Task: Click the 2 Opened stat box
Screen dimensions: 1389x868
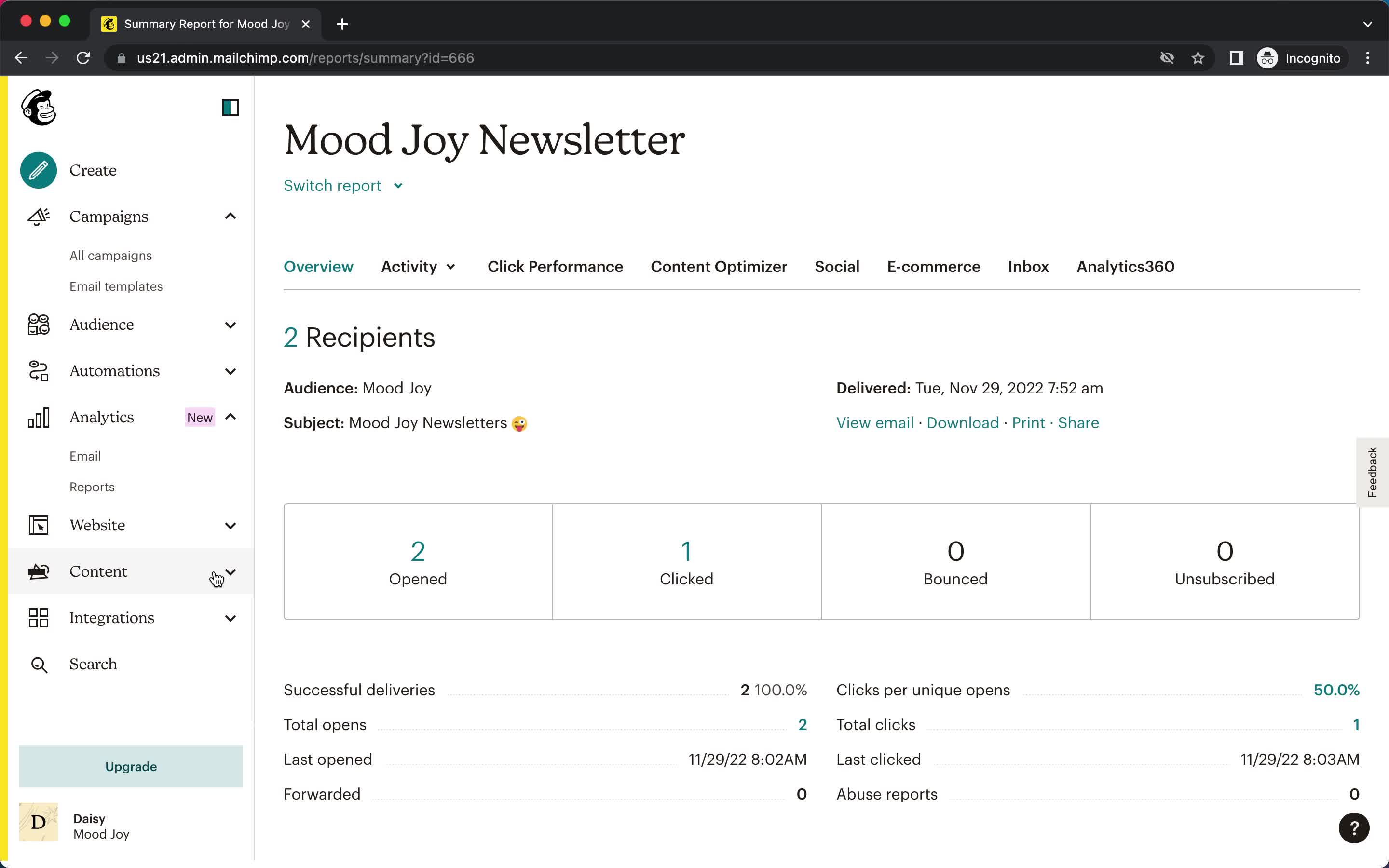Action: tap(418, 561)
